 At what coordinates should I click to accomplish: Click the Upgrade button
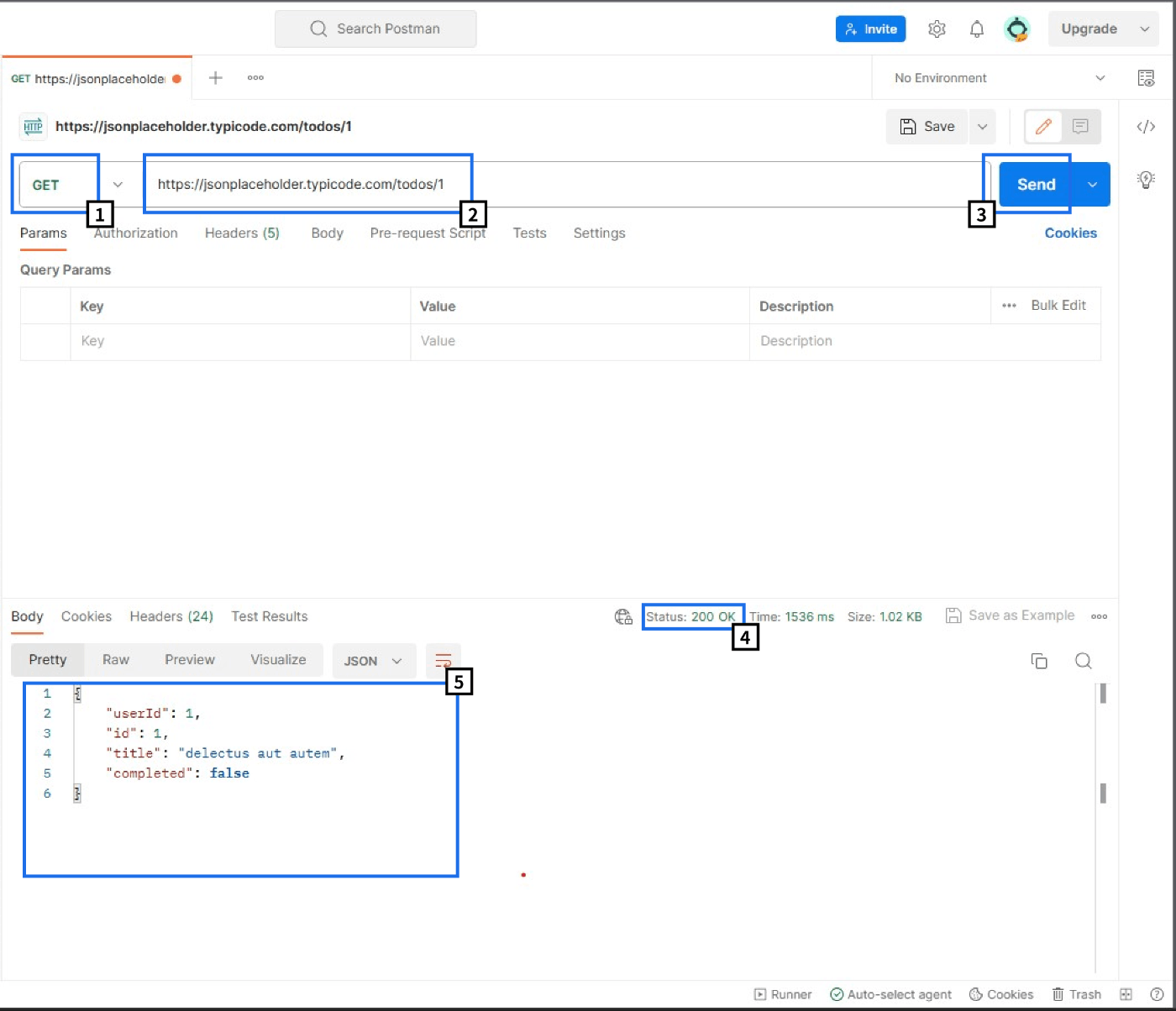[1089, 29]
